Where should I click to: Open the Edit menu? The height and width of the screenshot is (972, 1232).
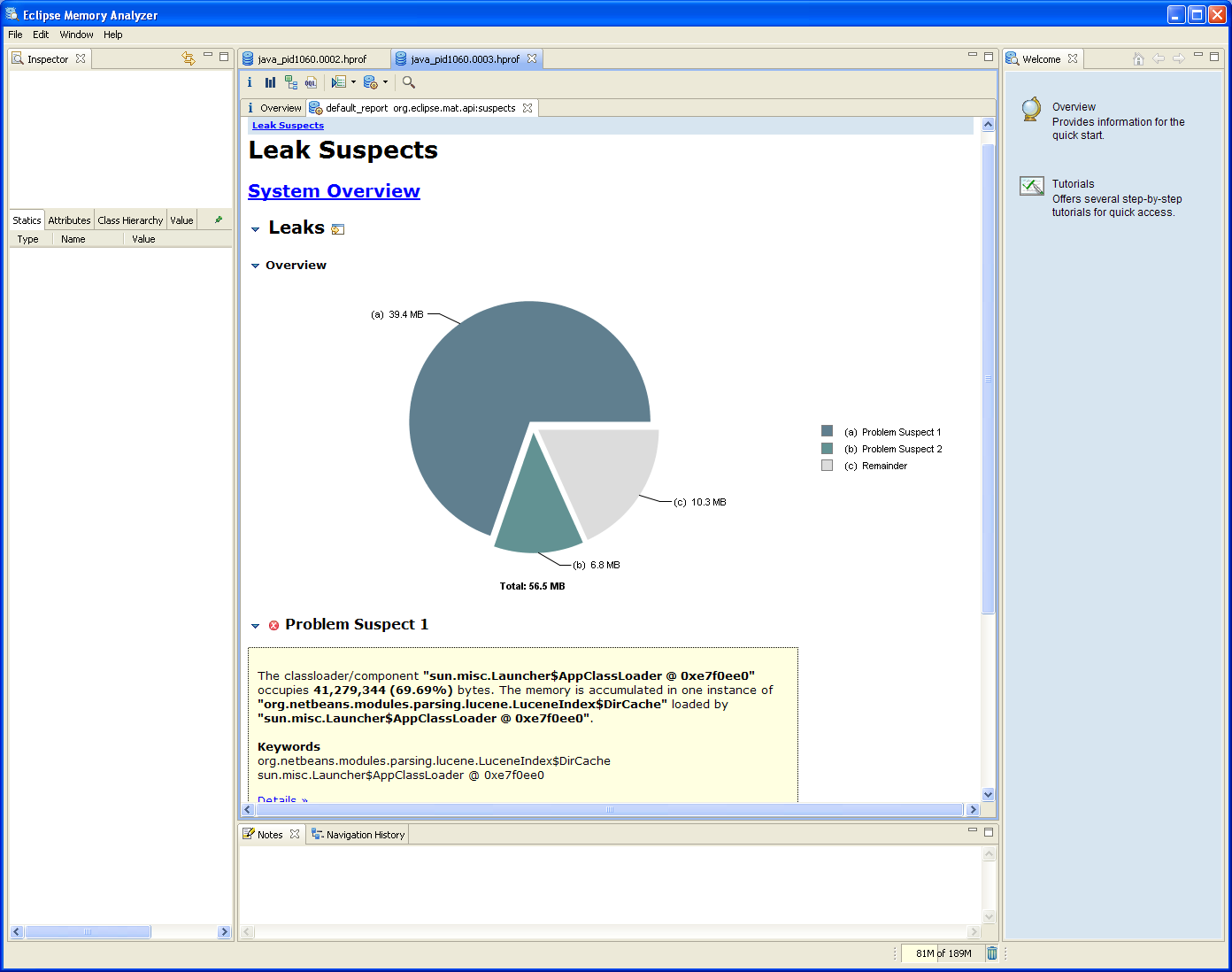click(41, 35)
